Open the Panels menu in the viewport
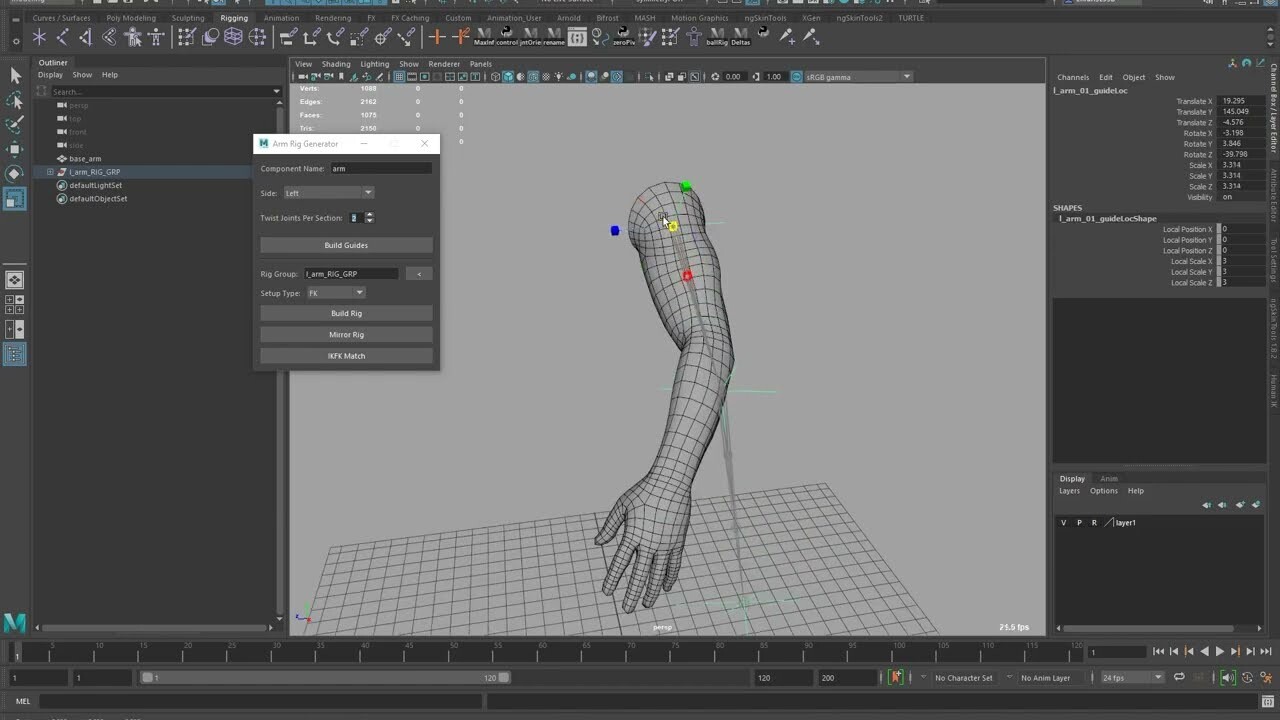 (480, 64)
